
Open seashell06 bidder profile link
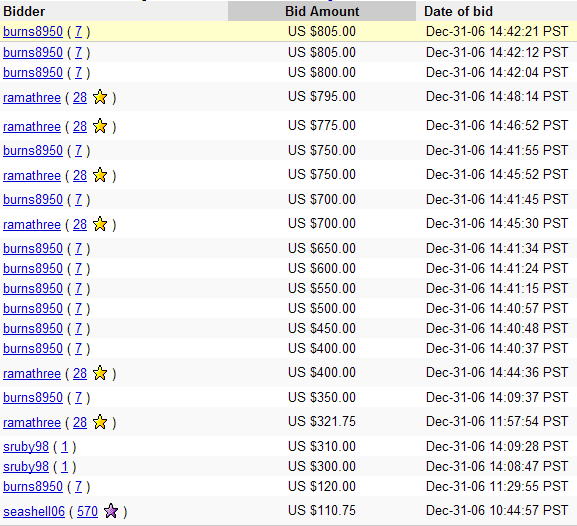(34, 511)
